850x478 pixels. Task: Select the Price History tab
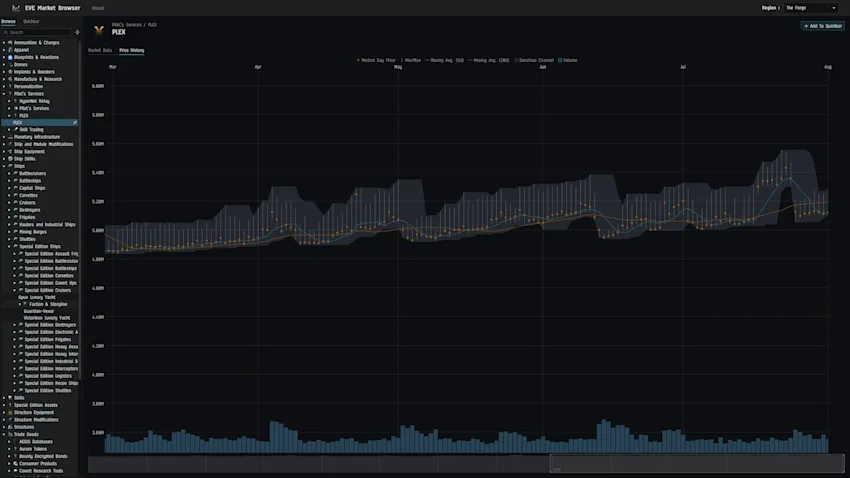click(132, 50)
